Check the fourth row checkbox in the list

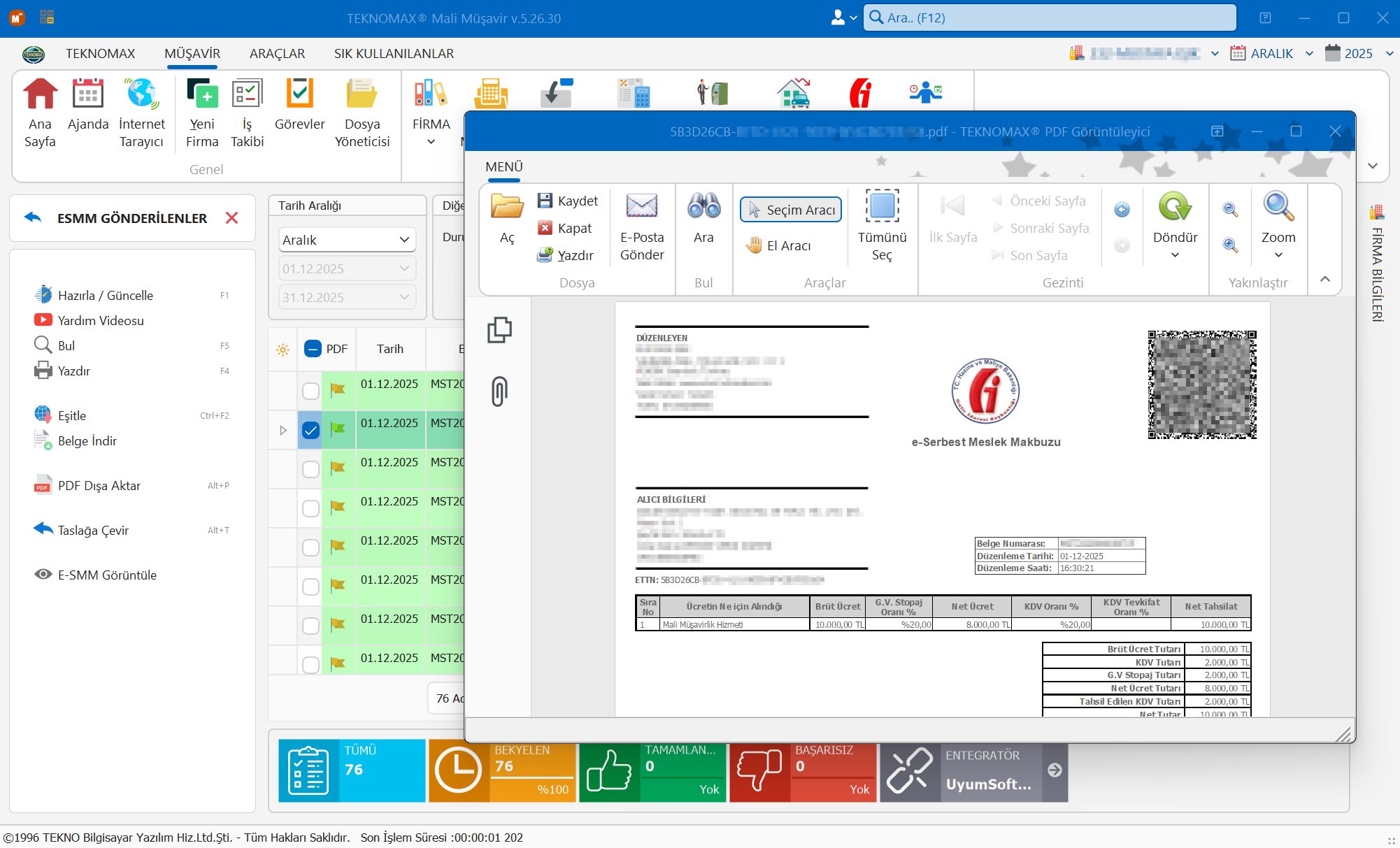[x=310, y=508]
